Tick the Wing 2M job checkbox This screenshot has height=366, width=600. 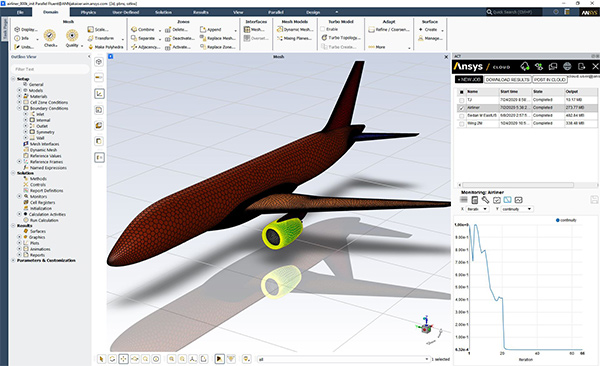click(461, 124)
